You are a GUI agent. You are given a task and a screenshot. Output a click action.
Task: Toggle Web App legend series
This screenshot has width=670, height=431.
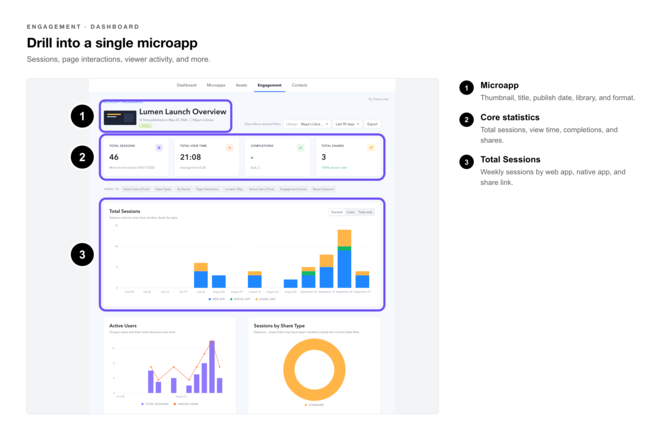pyautogui.click(x=217, y=299)
